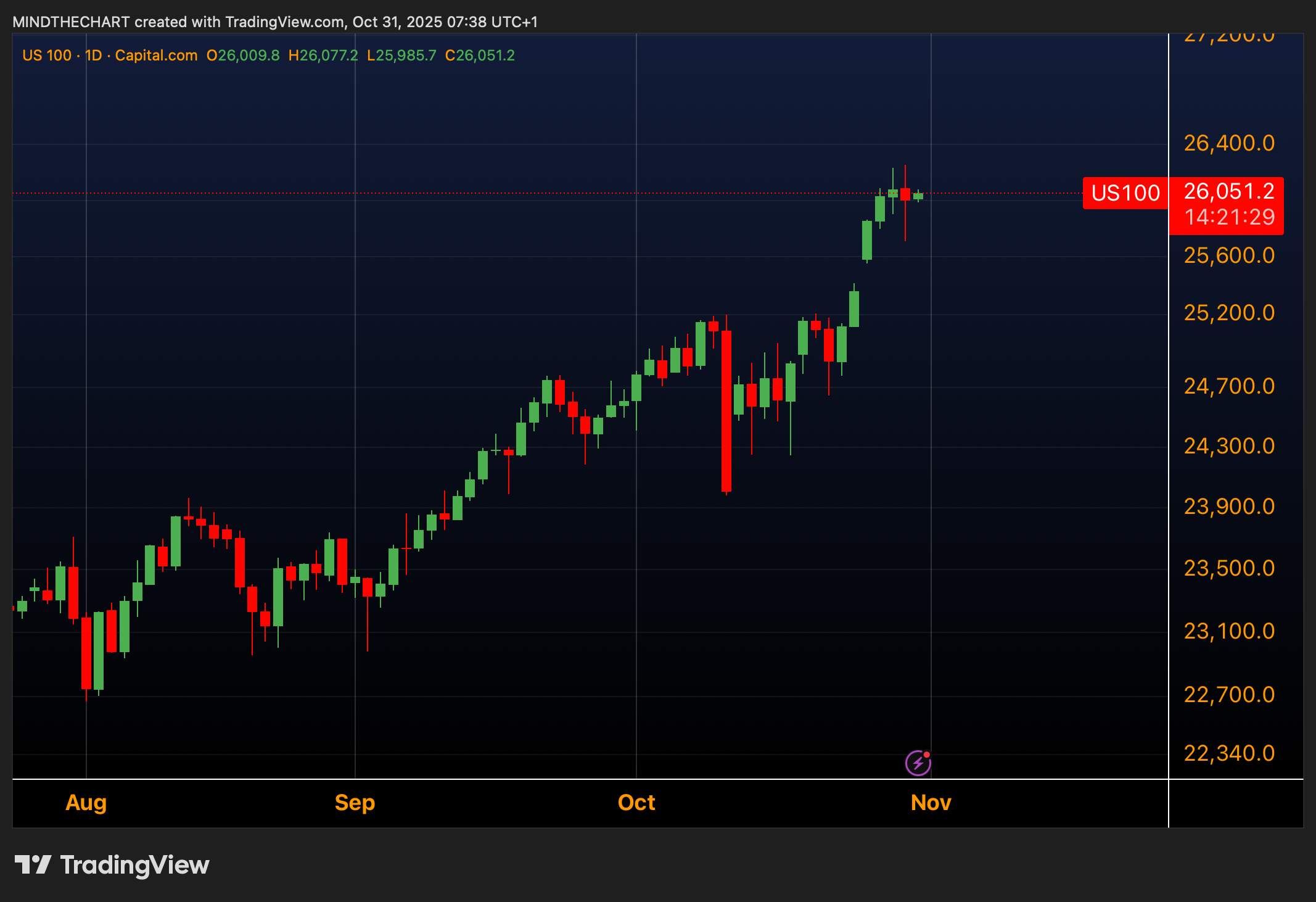
Task: Click the Capital.com source in legend
Action: coord(156,56)
